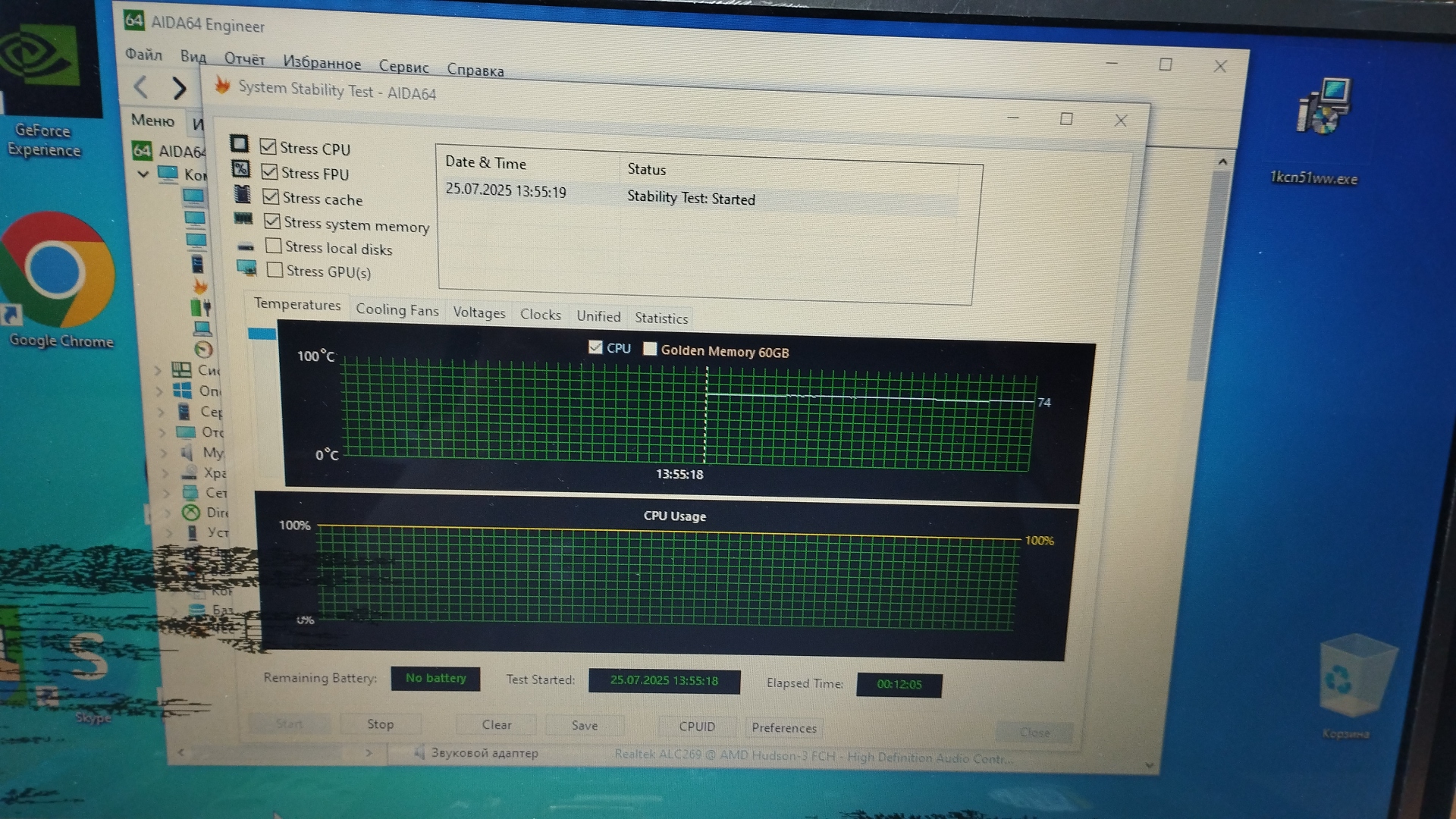Screen dimensions: 1456x819
Task: Switch to the Cooling Fans tab
Action: point(397,309)
